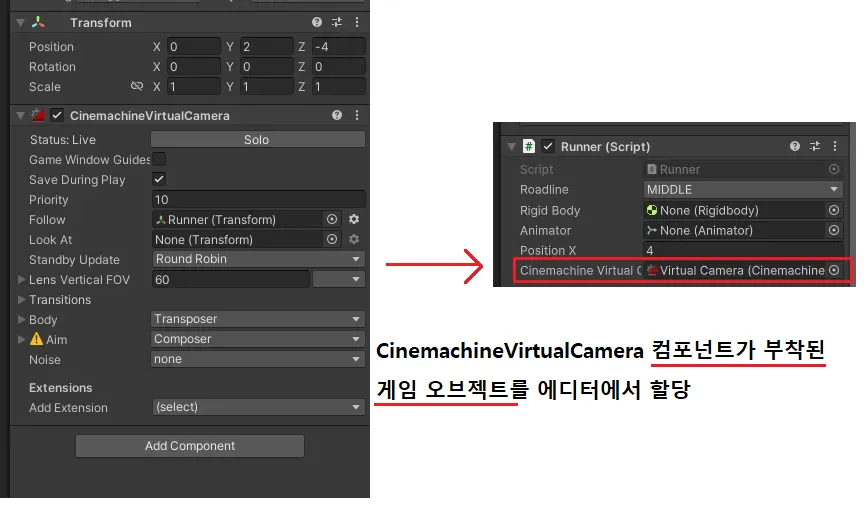This screenshot has height=505, width=864.
Task: Click Position X input field in Transform
Action: 193,46
